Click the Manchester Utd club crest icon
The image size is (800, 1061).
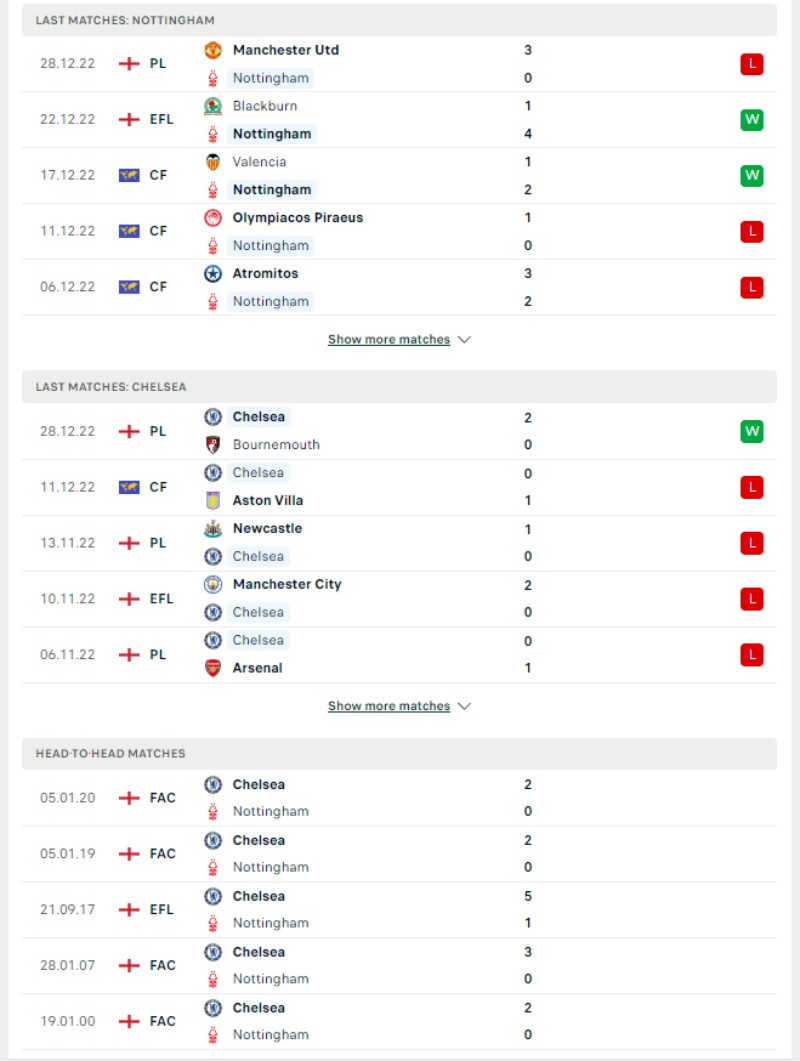(213, 50)
